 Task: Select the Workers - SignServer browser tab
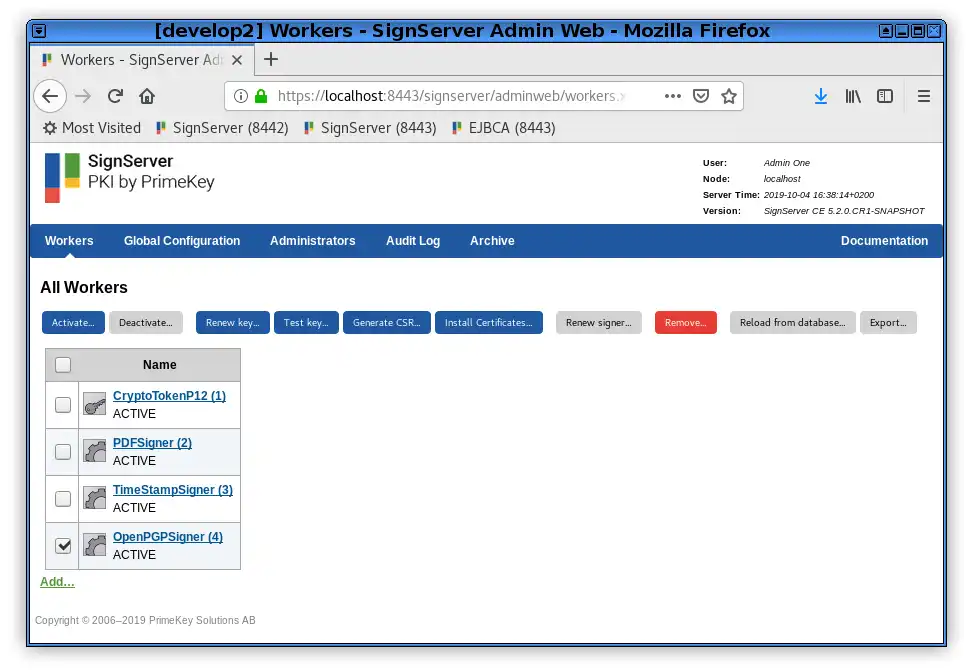[142, 60]
